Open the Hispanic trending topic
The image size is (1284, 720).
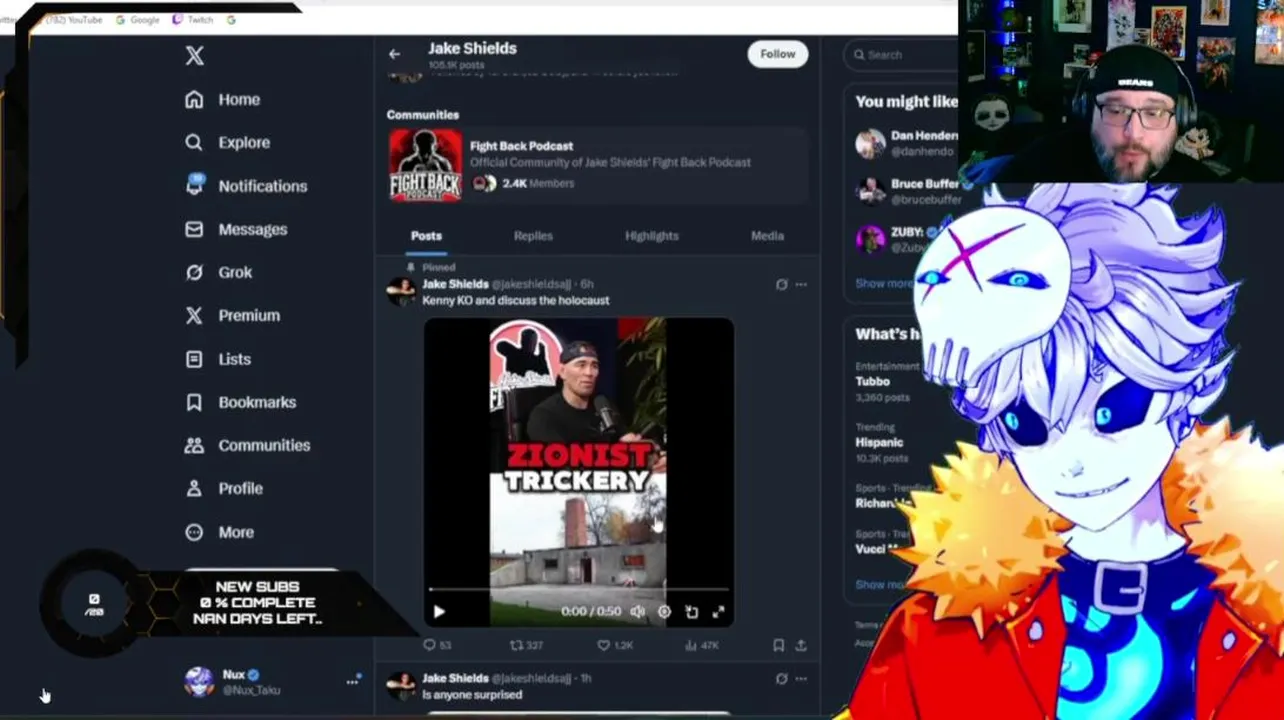click(x=880, y=442)
